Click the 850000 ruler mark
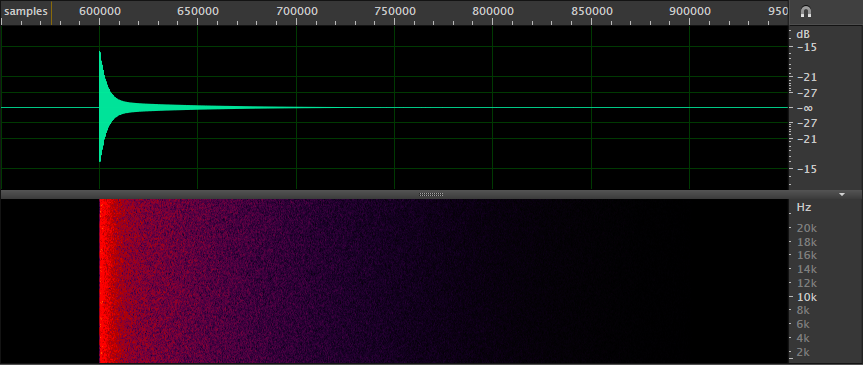 (591, 12)
